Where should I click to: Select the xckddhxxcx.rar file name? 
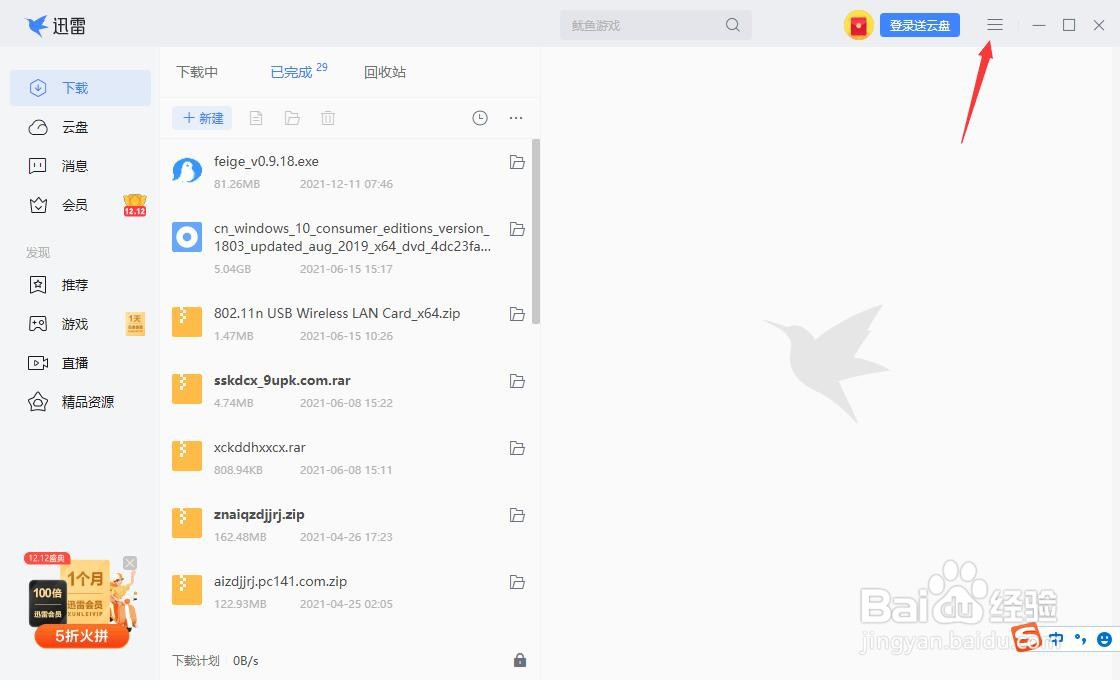click(260, 447)
